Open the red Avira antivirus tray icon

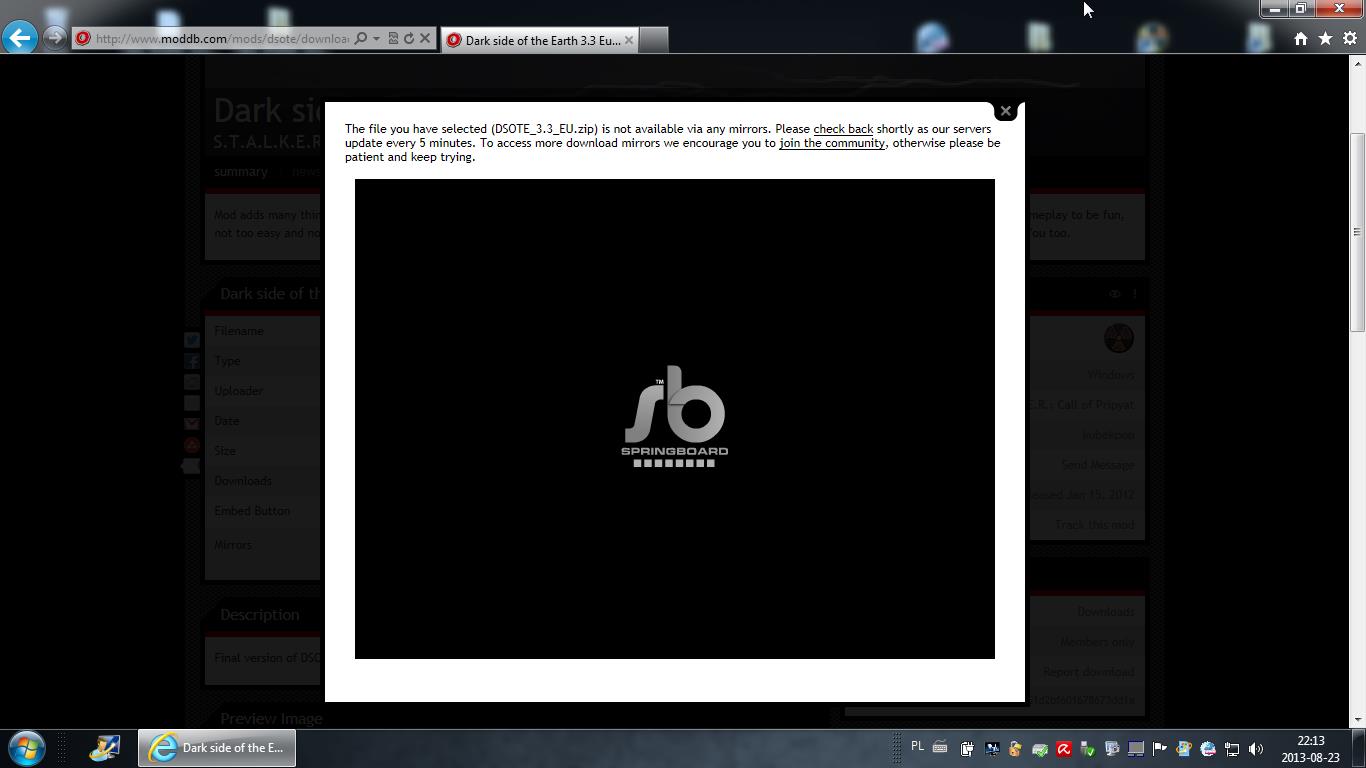tap(1063, 748)
